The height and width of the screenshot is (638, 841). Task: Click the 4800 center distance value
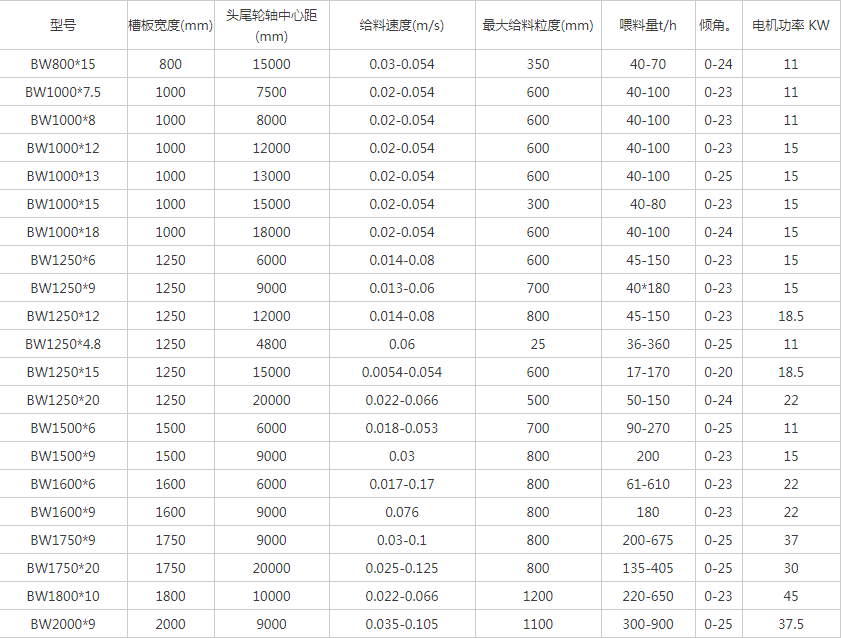pyautogui.click(x=271, y=344)
